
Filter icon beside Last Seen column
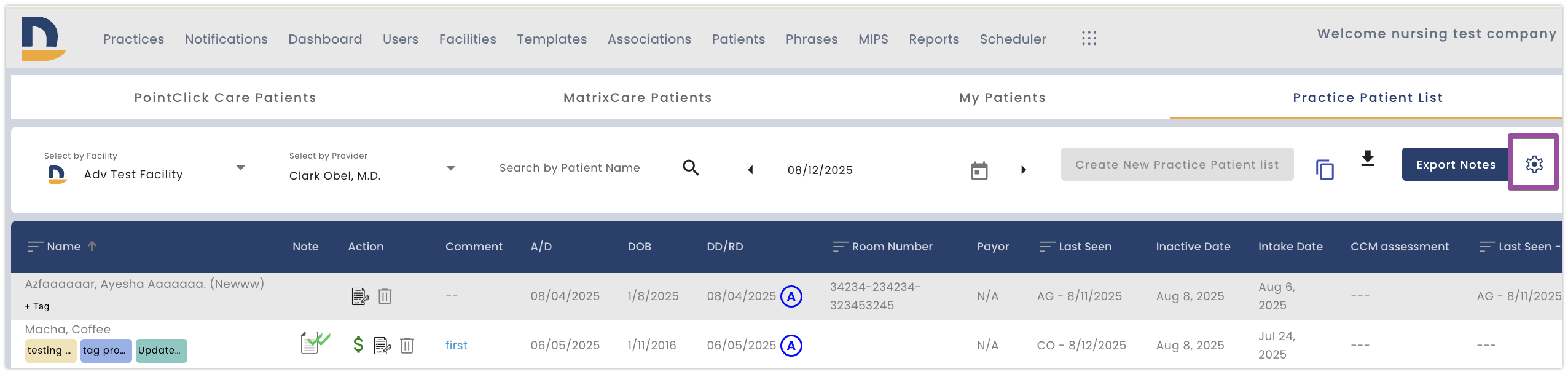pyautogui.click(x=1047, y=247)
